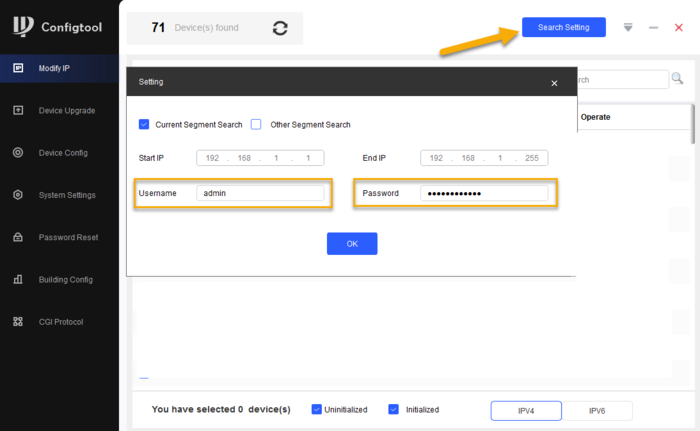
Task: Enable Other Segment Search checkbox
Action: (x=256, y=124)
